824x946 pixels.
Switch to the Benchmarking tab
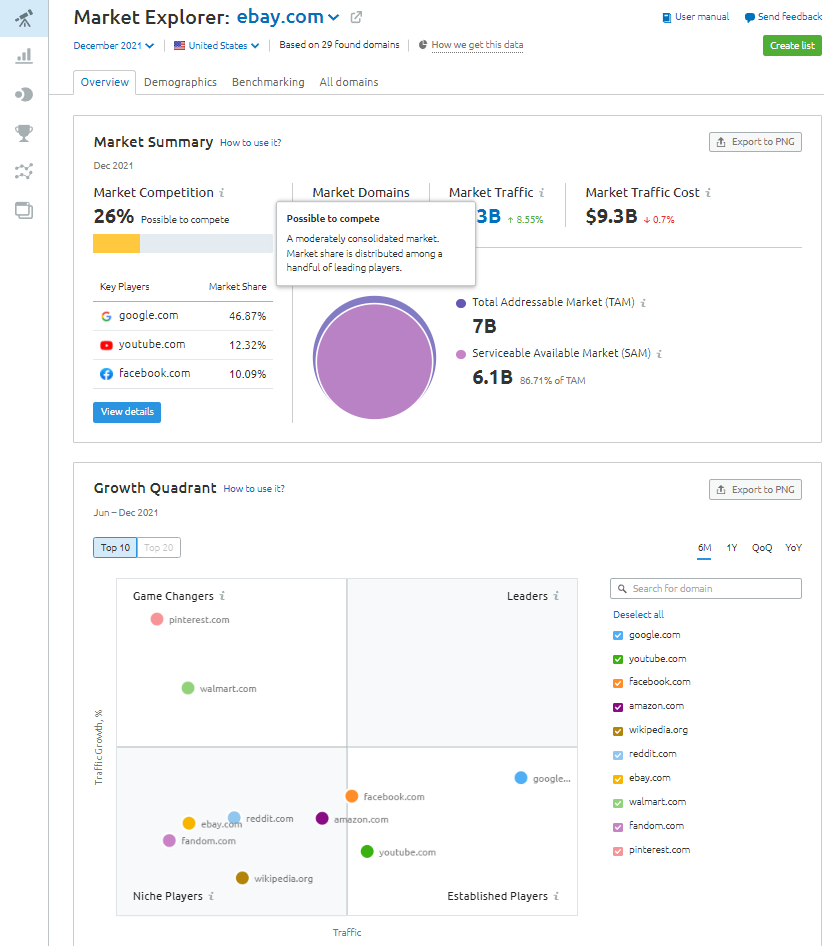pos(268,82)
